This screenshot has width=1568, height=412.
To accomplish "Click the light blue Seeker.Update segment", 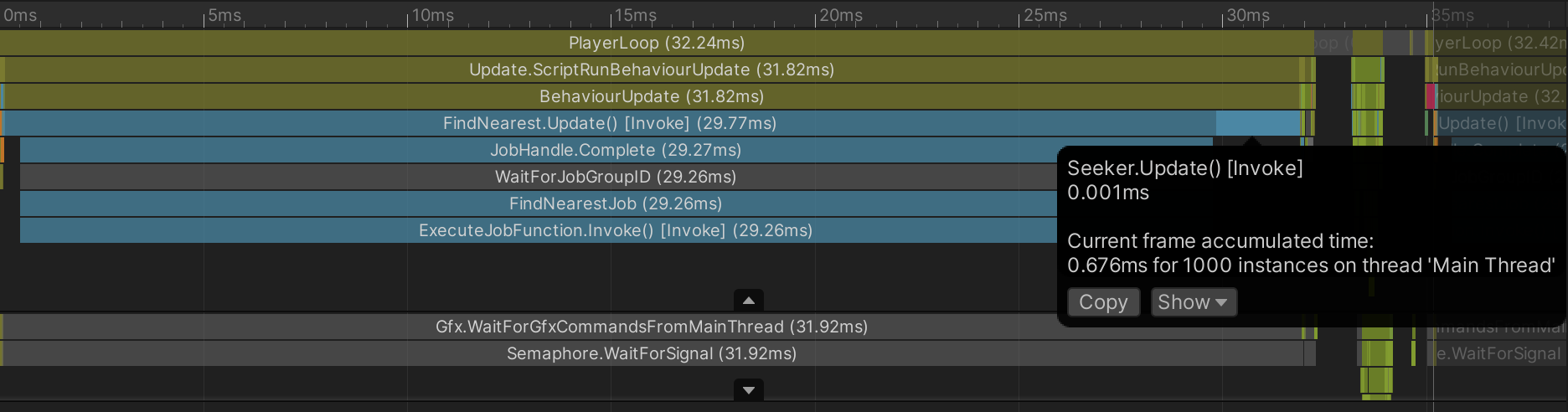I will tap(1256, 123).
